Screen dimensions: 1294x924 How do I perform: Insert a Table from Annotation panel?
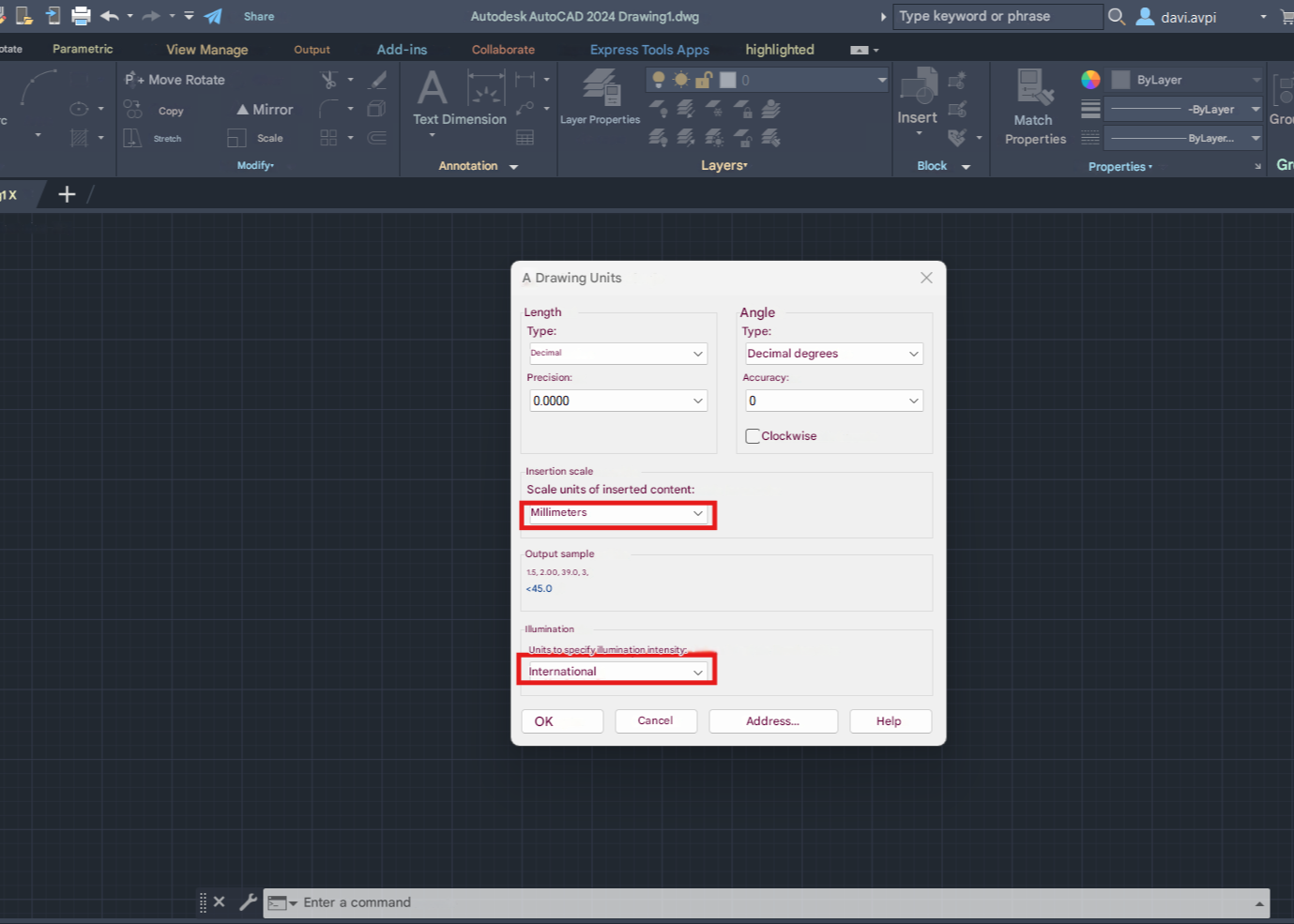coord(525,138)
